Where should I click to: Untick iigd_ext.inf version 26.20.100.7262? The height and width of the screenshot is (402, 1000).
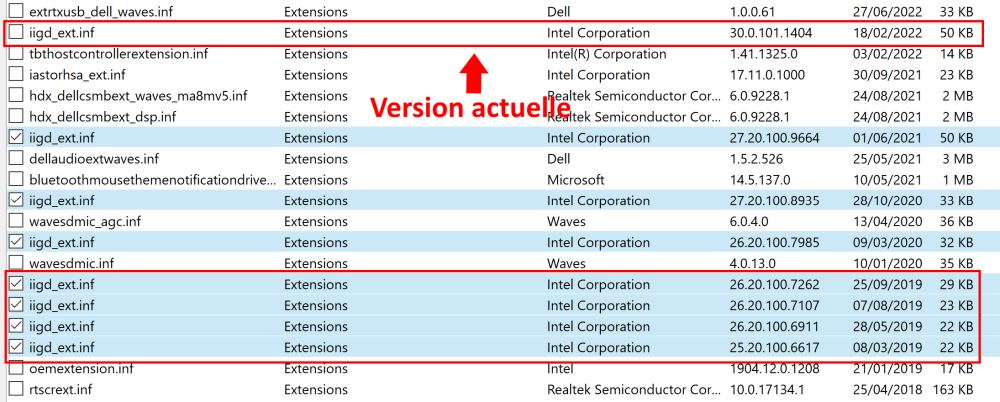15,284
